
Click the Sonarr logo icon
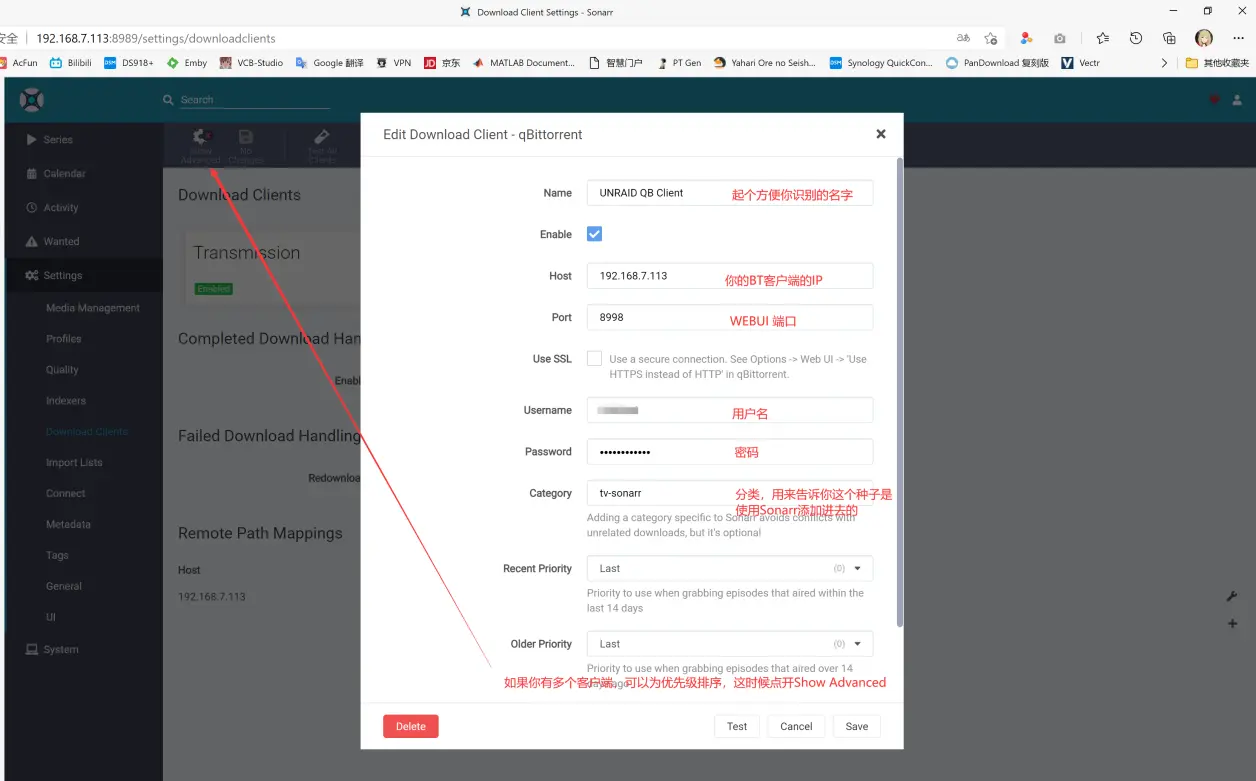pos(32,99)
